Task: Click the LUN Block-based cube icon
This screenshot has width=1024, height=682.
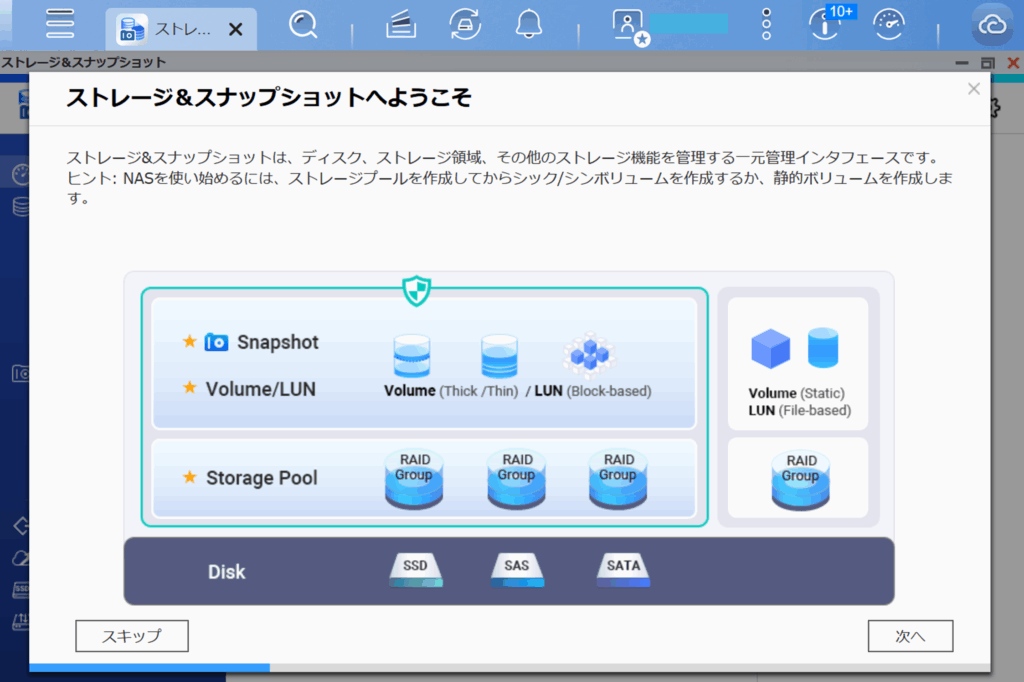Action: coord(589,353)
